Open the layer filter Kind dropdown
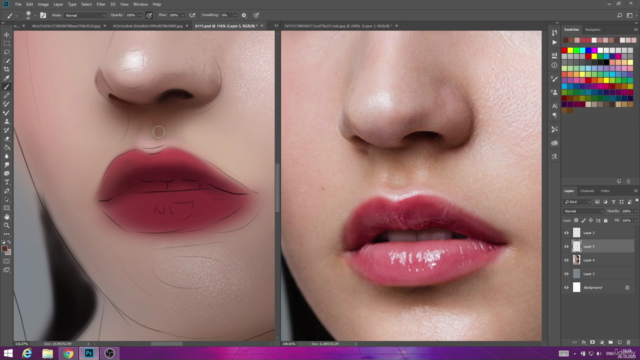The height and width of the screenshot is (360, 640). (x=577, y=202)
